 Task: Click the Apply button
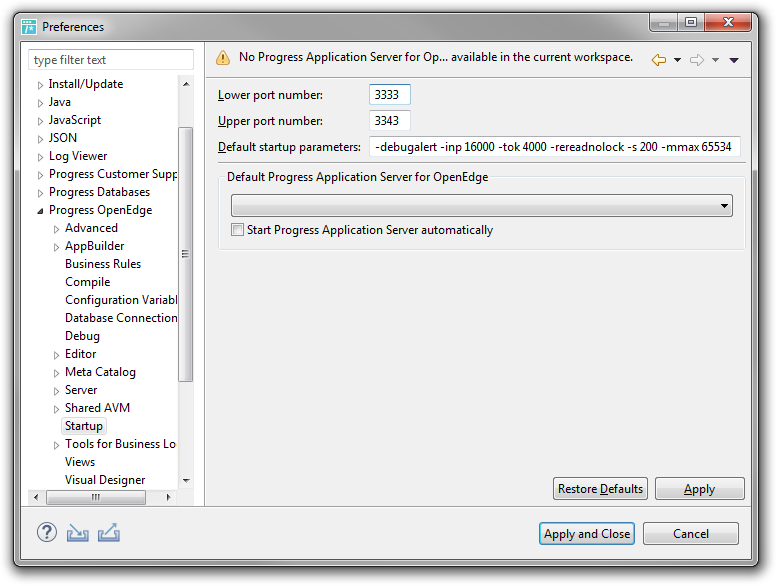699,489
